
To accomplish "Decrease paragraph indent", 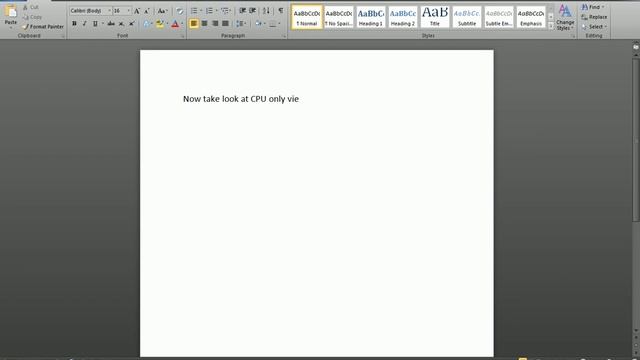I will pyautogui.click(x=242, y=11).
